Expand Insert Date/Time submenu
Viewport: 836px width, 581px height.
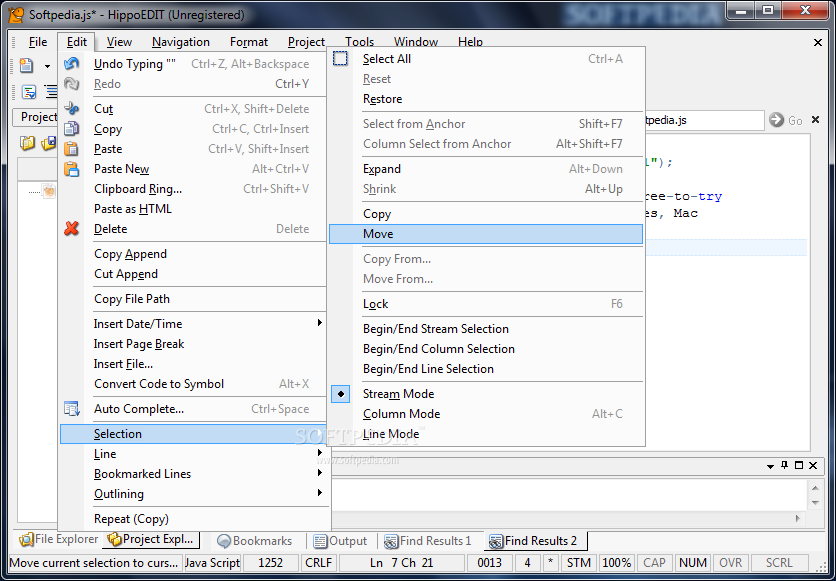(193, 324)
